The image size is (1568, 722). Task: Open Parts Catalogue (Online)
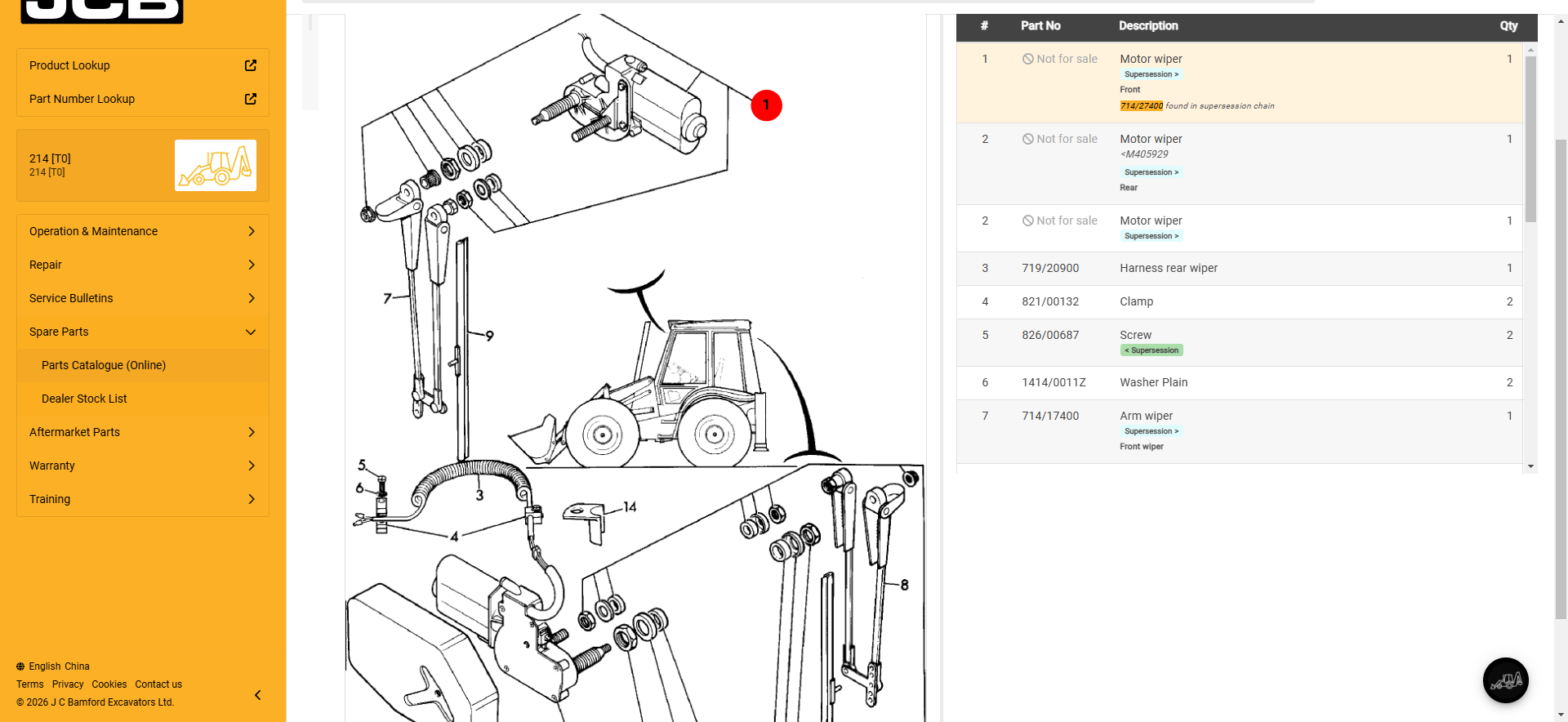104,365
